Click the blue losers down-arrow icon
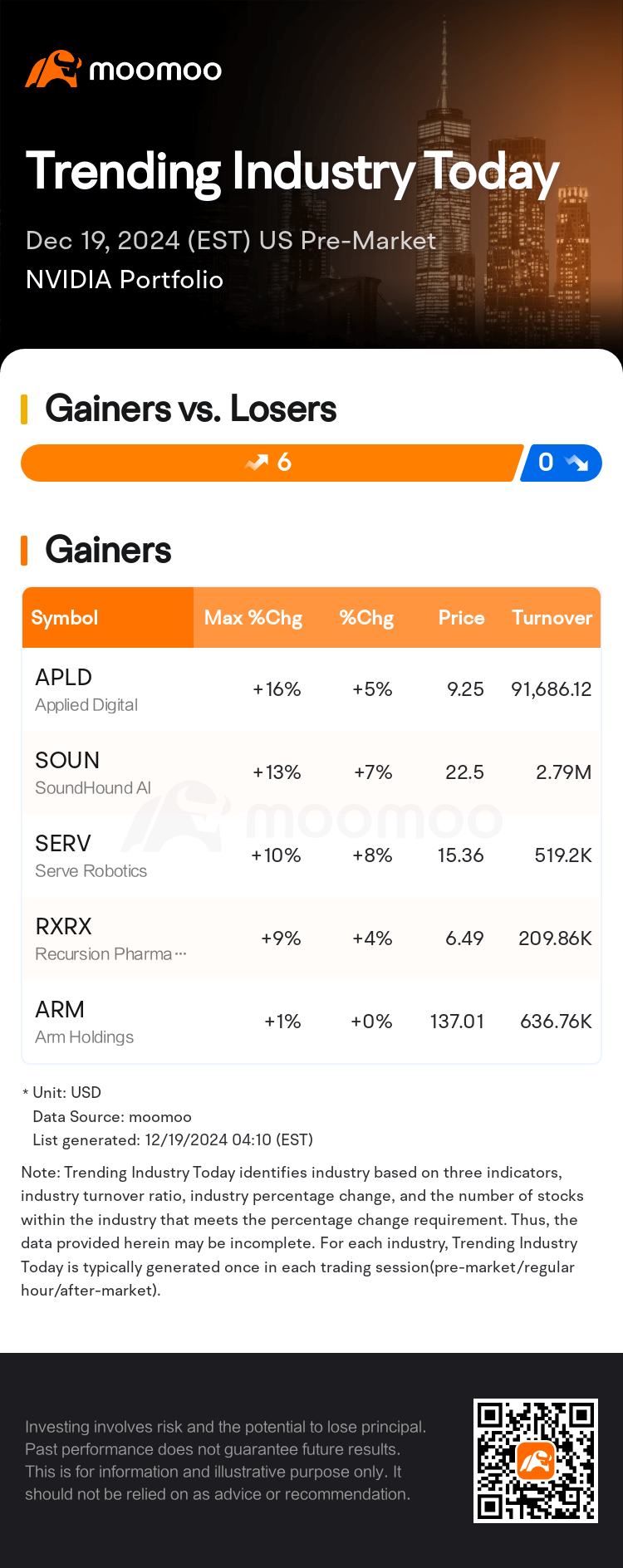Screen dimensions: 623x1568 (576, 463)
